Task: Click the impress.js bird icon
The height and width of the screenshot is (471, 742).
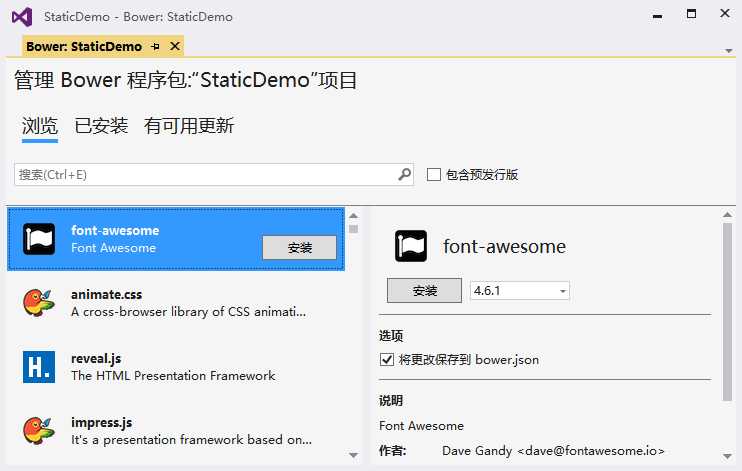Action: (39, 430)
